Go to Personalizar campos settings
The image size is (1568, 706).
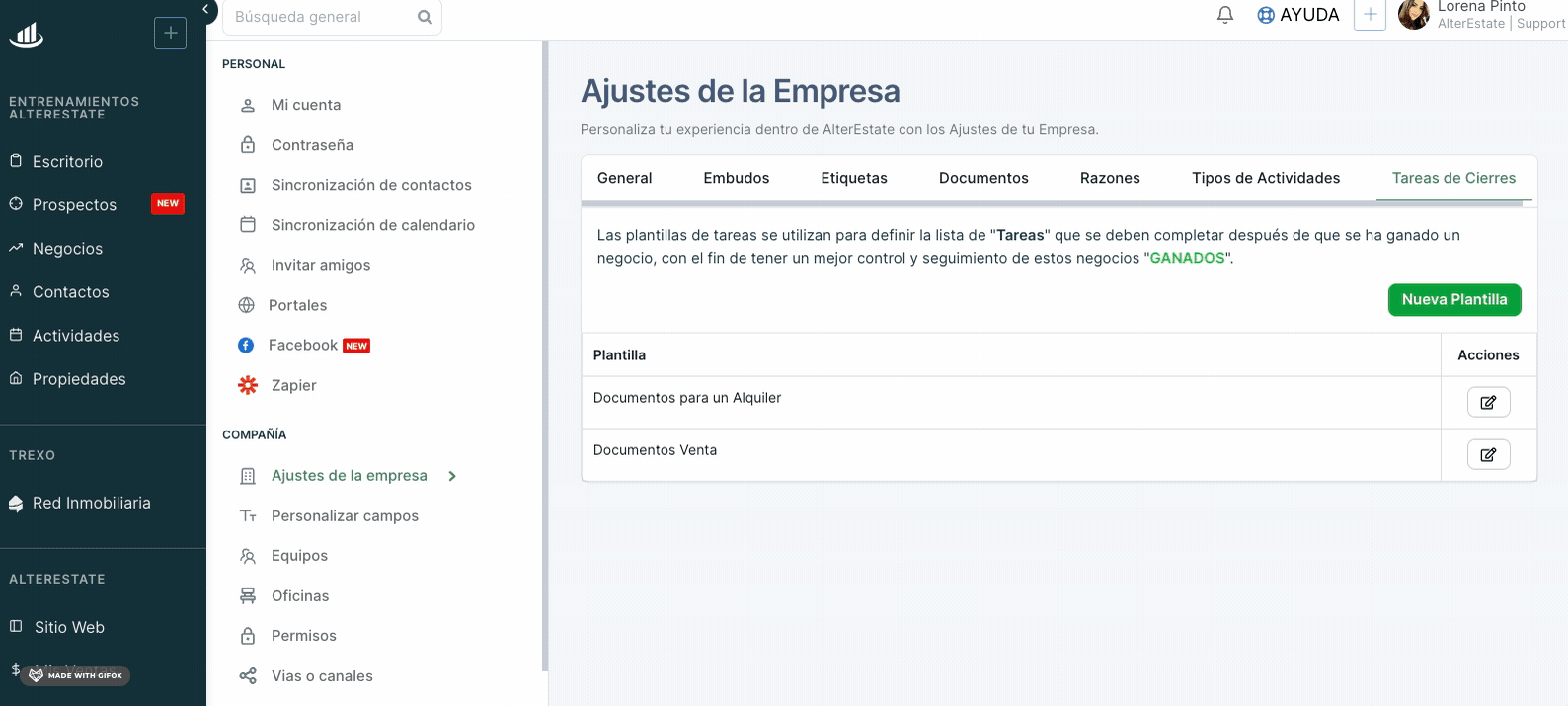coord(345,516)
